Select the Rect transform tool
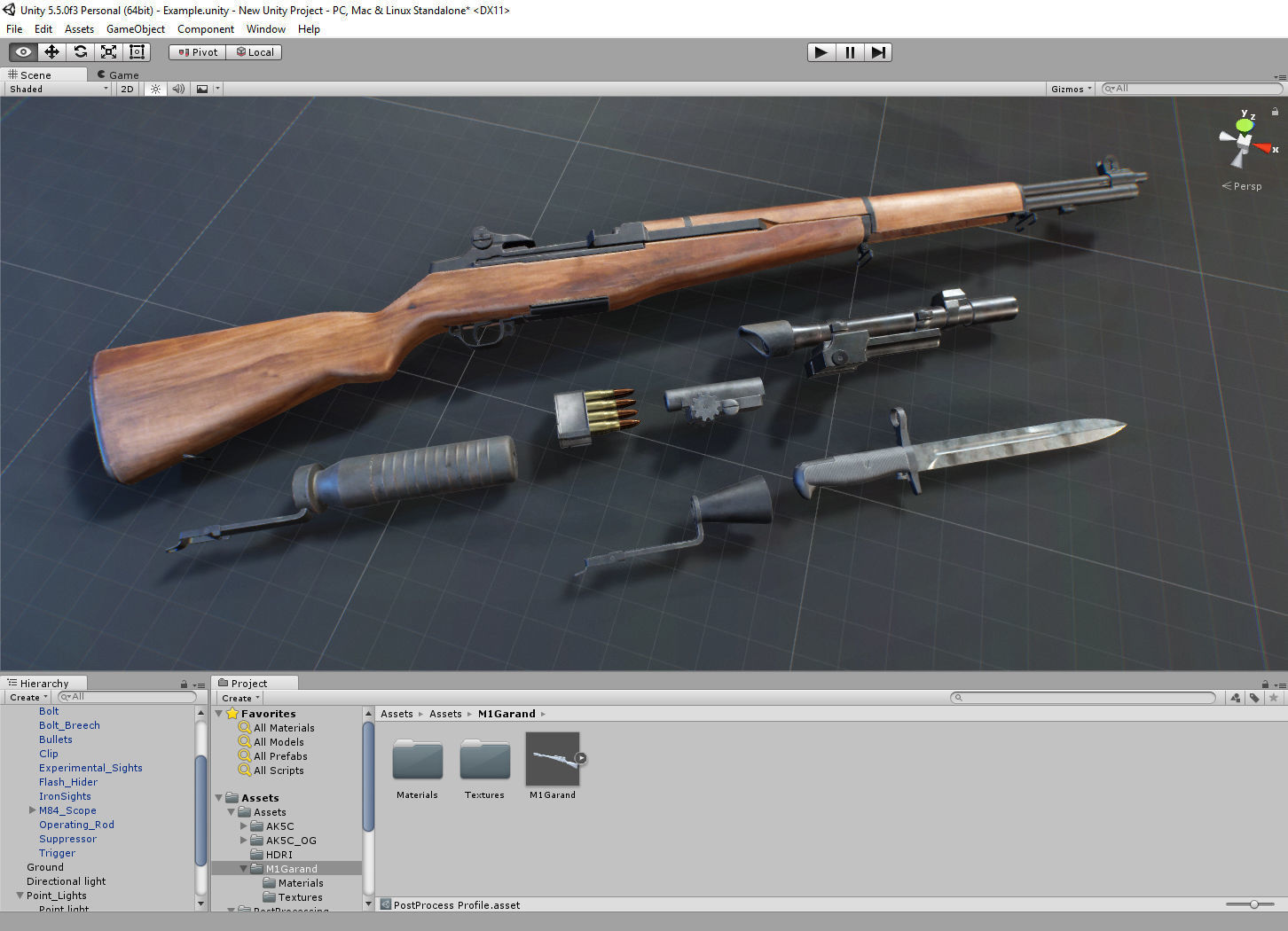Image resolution: width=1288 pixels, height=931 pixels. pos(137,52)
